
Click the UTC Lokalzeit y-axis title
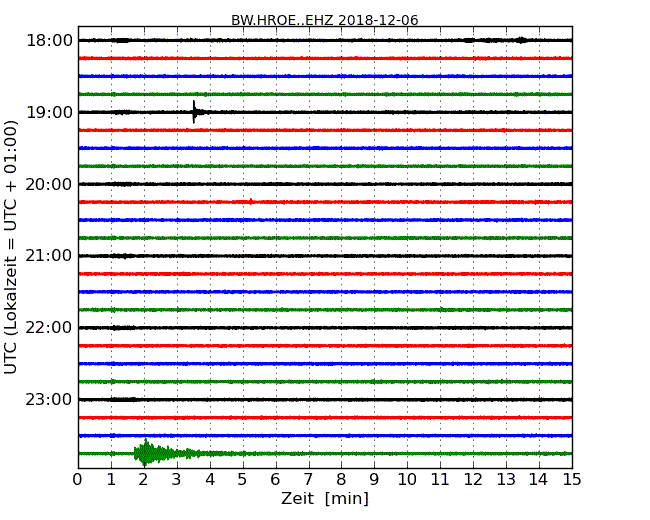[11, 247]
